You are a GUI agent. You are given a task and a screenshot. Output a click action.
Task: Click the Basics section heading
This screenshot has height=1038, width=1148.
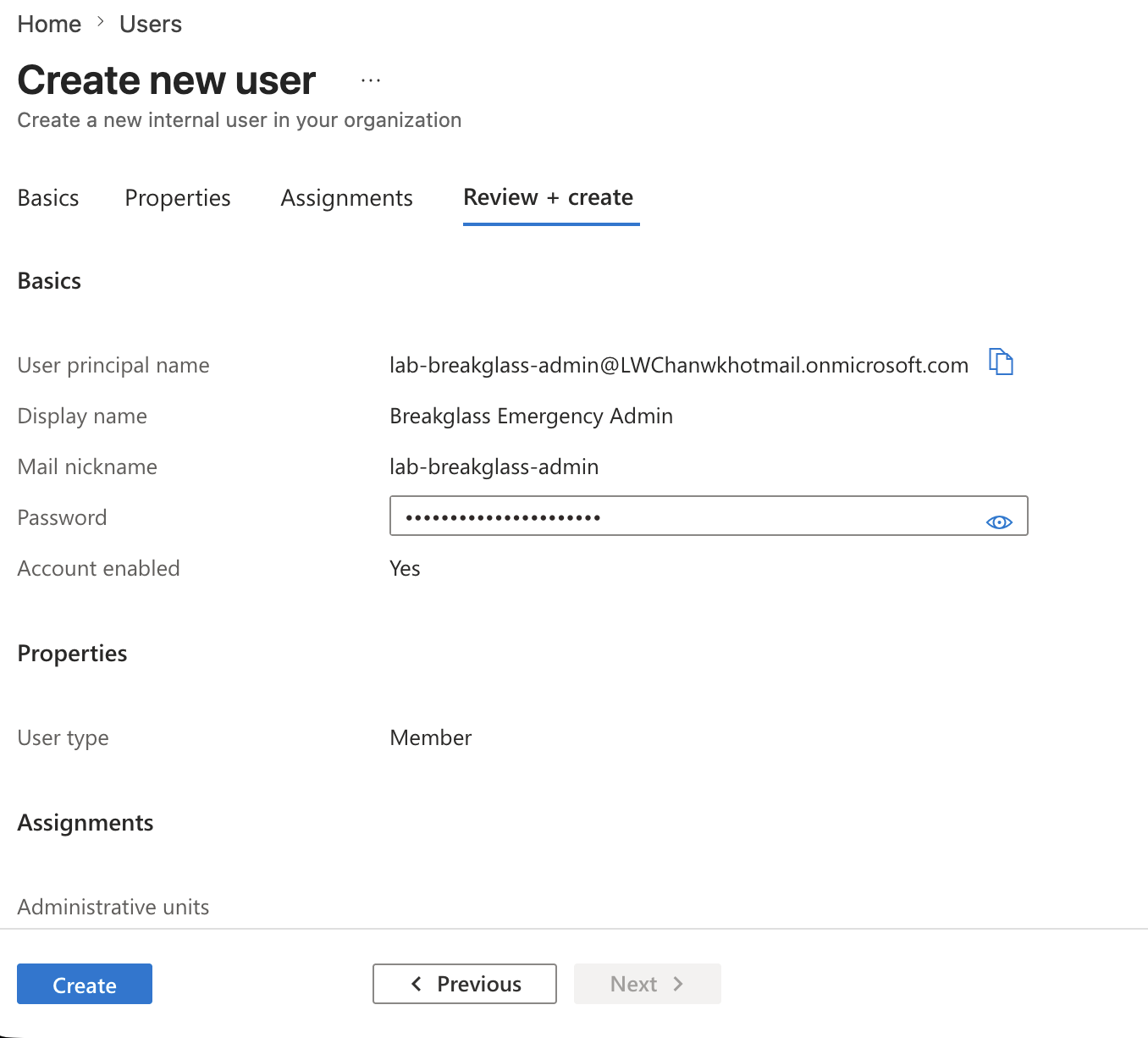tap(49, 280)
